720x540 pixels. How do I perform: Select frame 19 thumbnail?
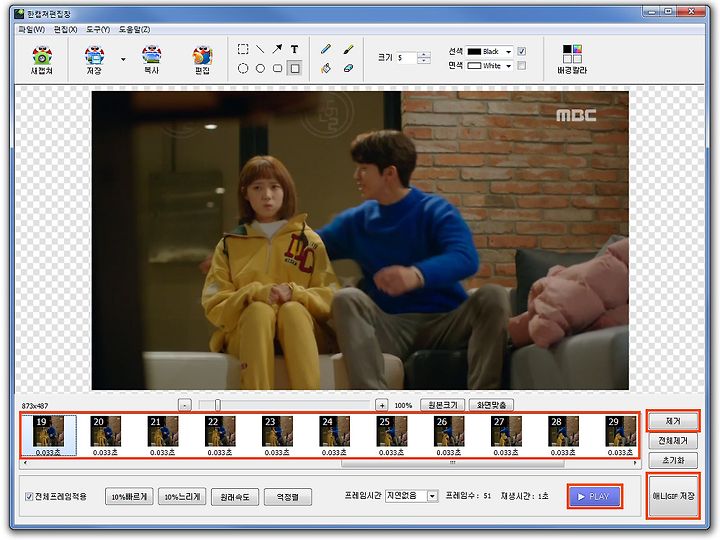point(48,435)
